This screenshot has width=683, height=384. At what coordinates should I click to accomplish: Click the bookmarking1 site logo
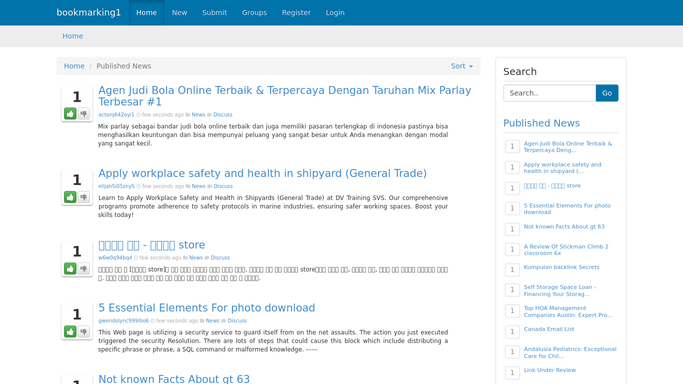coord(88,13)
